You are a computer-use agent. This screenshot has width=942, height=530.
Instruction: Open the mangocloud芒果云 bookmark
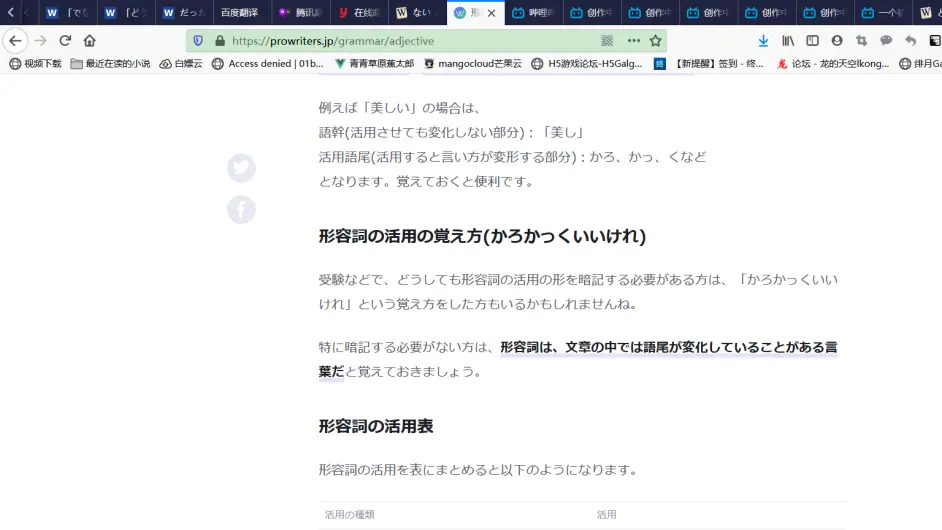tap(473, 64)
